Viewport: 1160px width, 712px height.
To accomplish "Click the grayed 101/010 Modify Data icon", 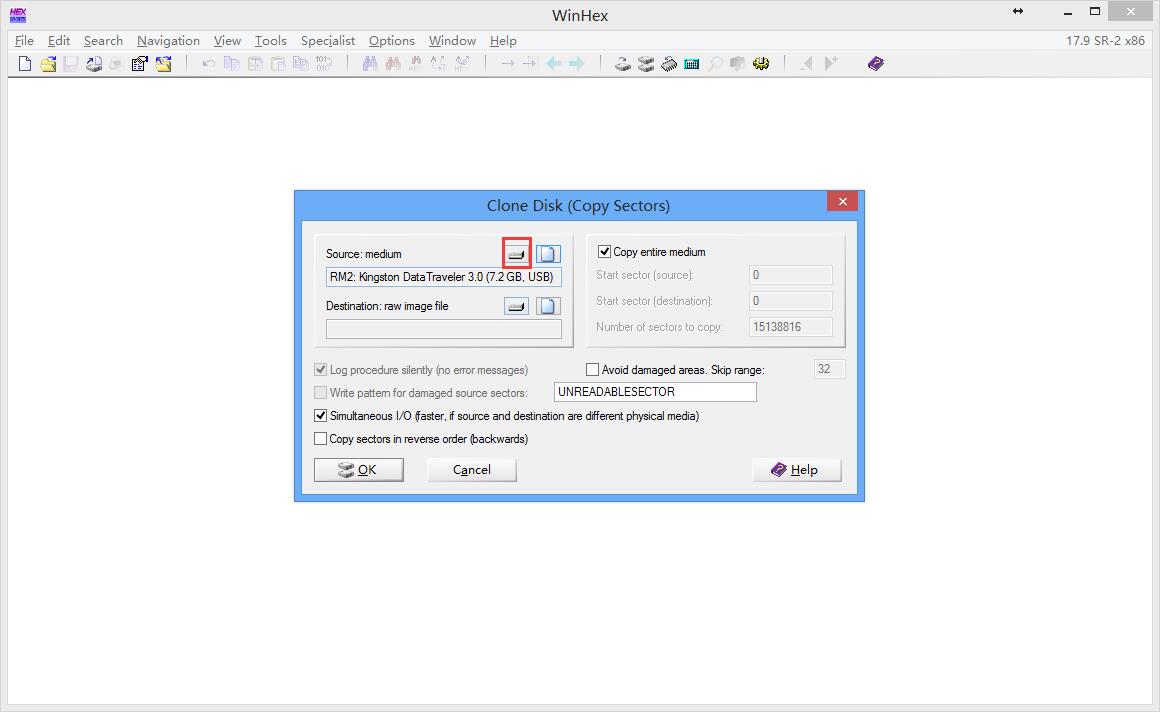I will (x=323, y=64).
